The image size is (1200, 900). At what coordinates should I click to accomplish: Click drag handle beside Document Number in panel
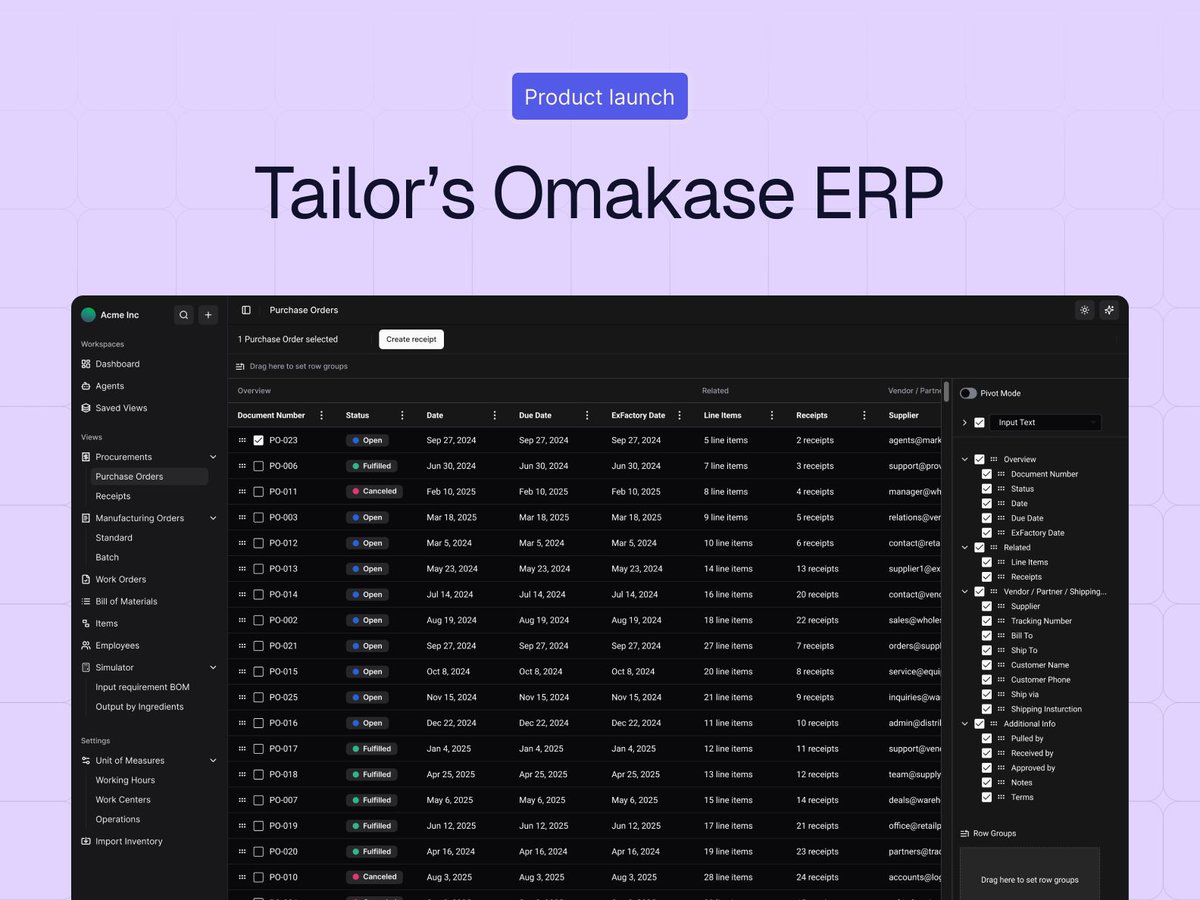click(x=1001, y=474)
